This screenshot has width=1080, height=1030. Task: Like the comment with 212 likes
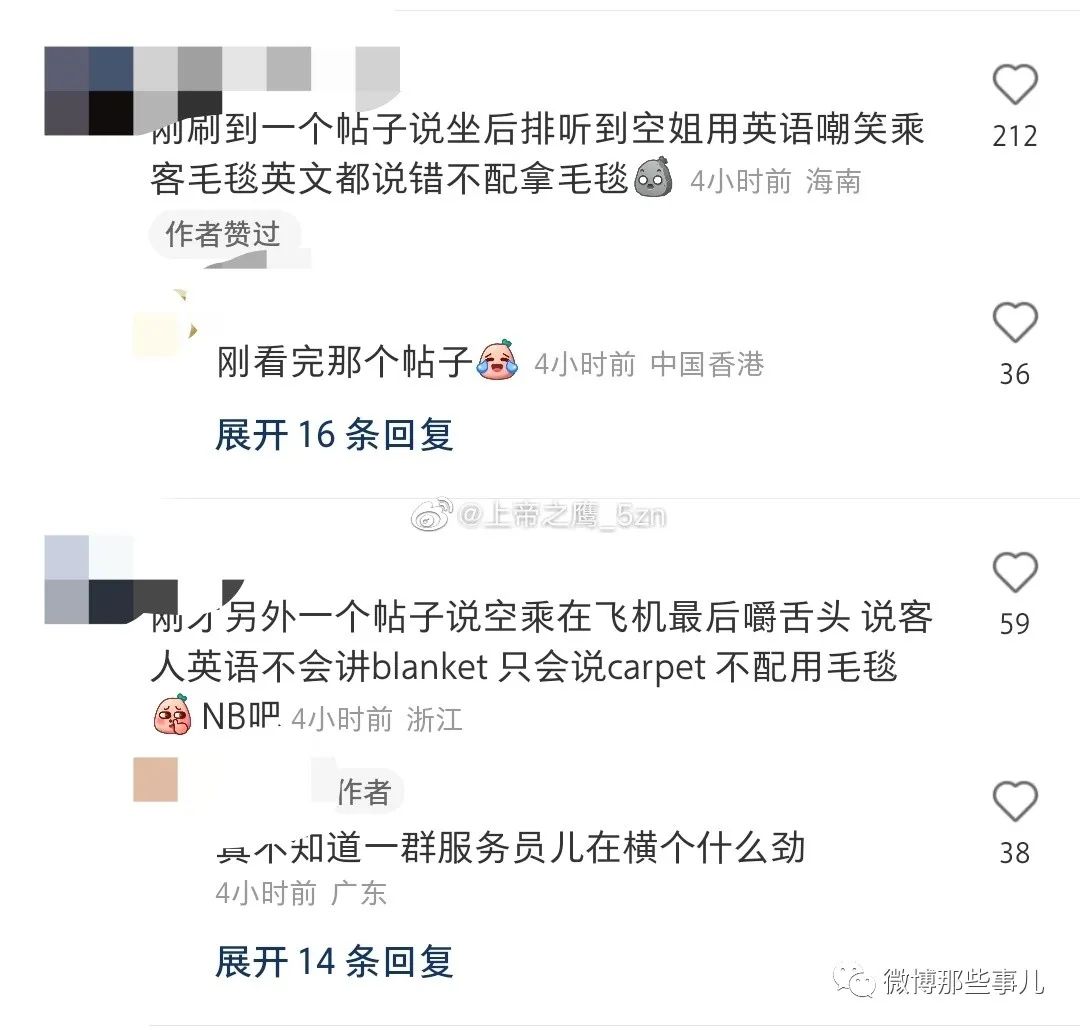(1015, 84)
